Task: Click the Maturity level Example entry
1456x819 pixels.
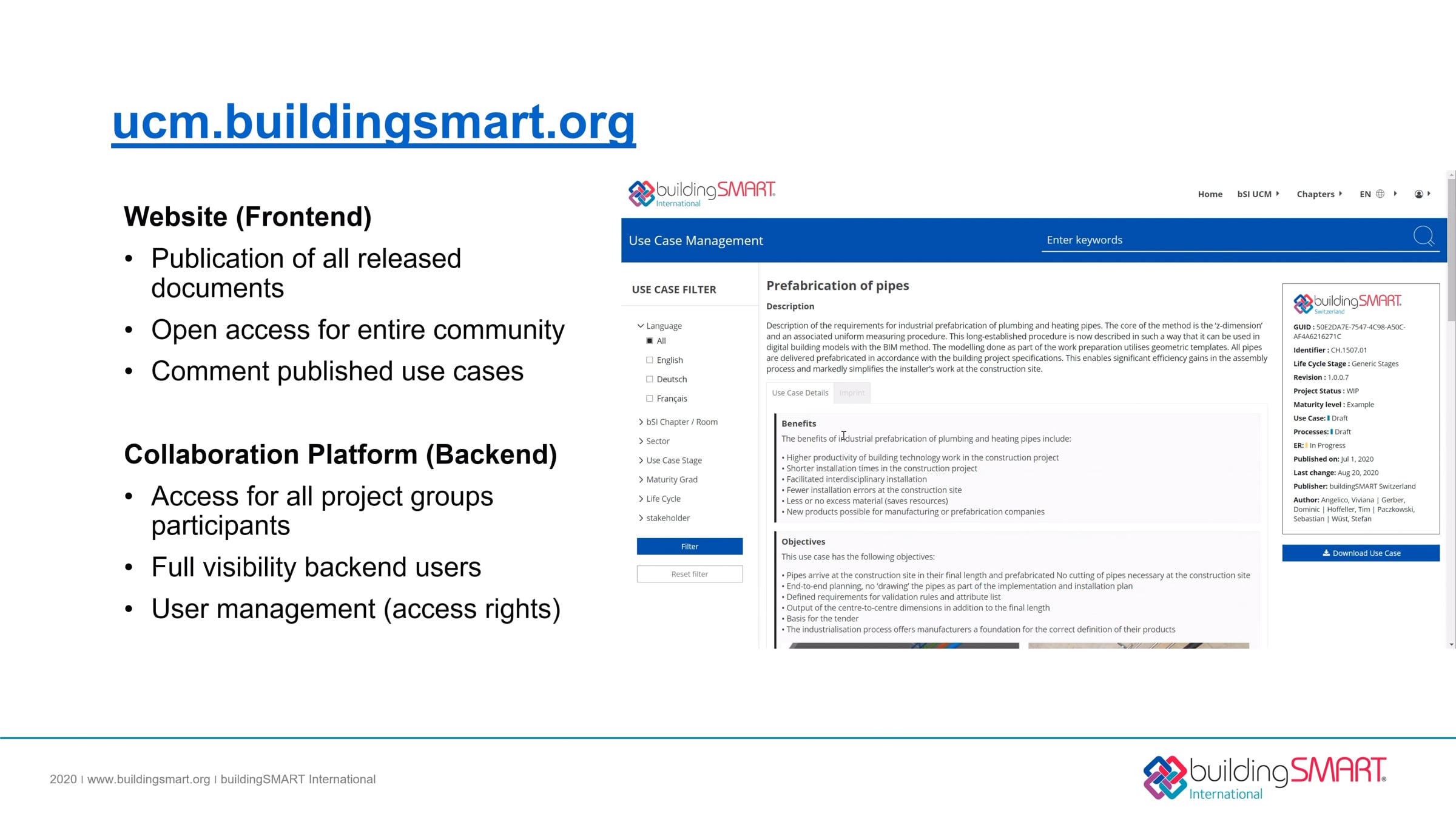Action: [x=1333, y=405]
